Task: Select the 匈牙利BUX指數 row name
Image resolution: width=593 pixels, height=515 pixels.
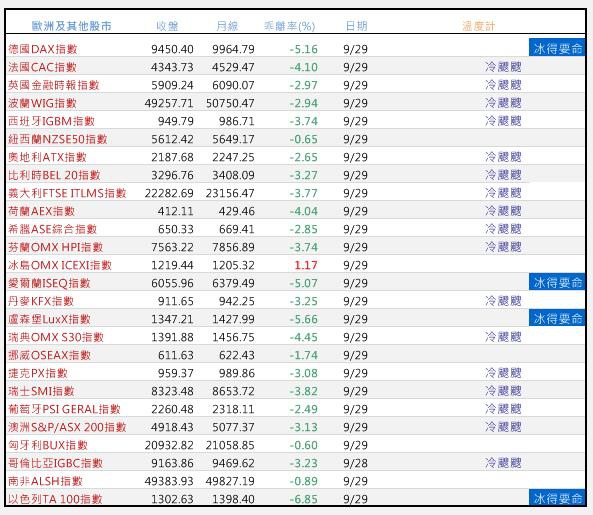Action: tap(48, 445)
